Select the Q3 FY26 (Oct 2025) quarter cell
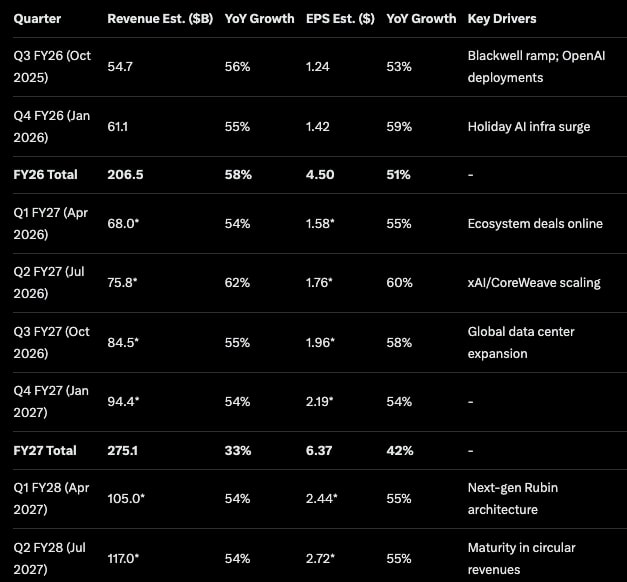The width and height of the screenshot is (627, 582). click(54, 66)
